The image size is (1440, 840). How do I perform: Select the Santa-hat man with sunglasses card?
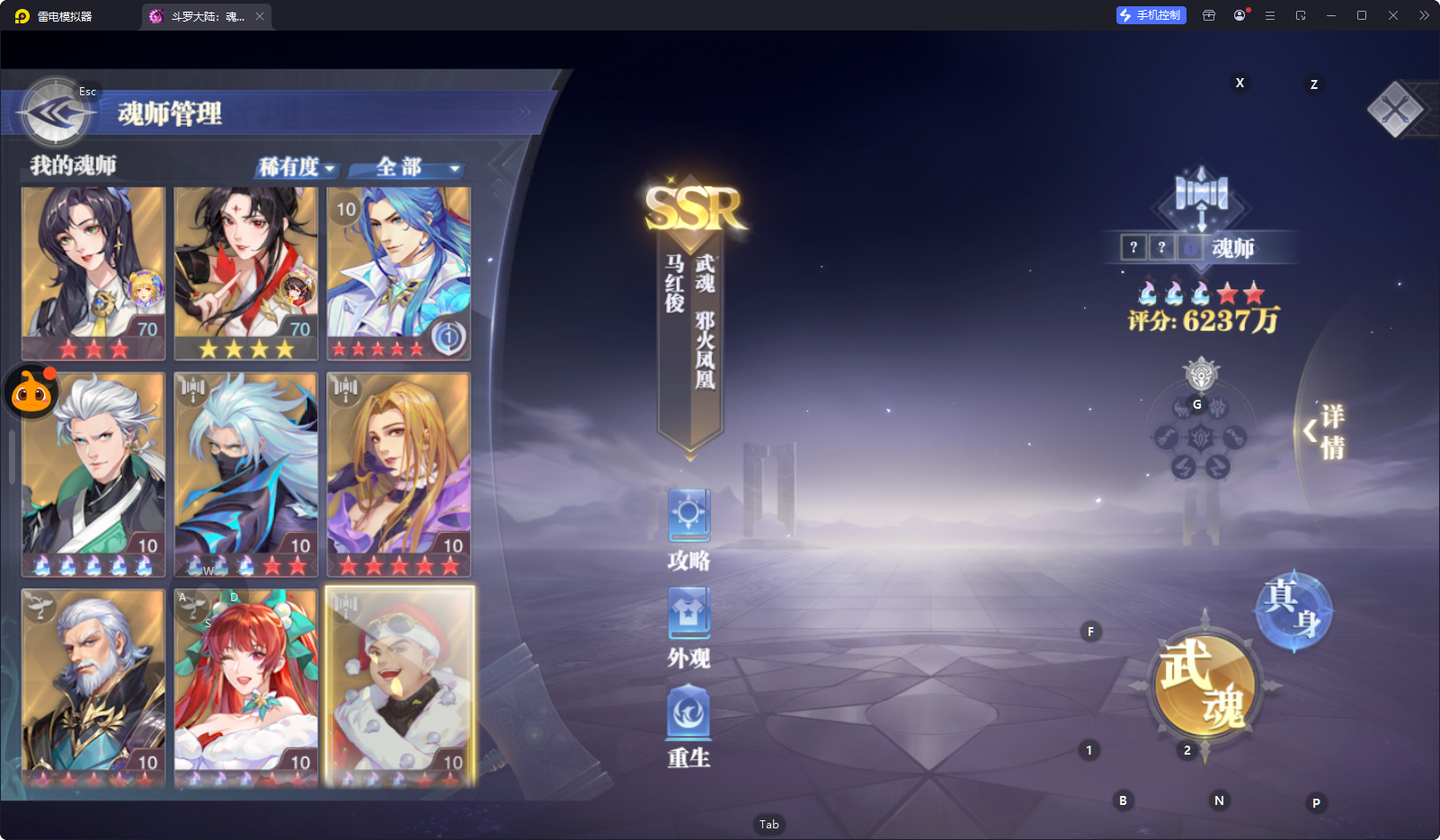coord(399,688)
